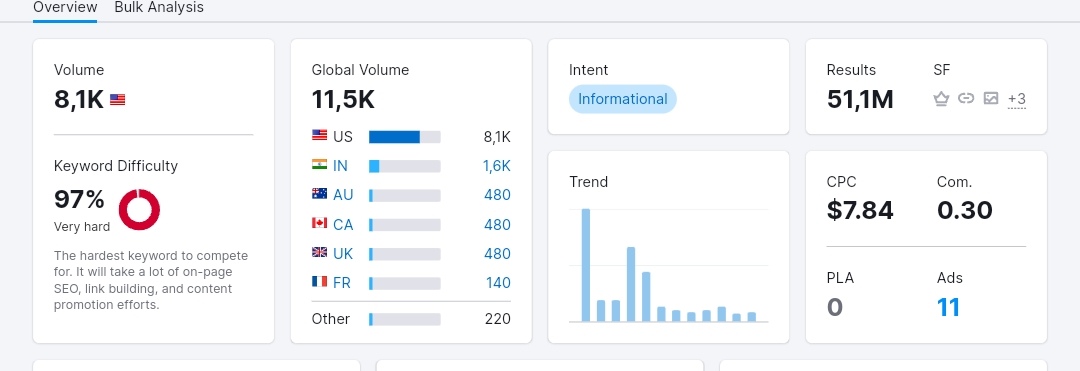The width and height of the screenshot is (1080, 371).
Task: Click the Australia flag icon
Action: pos(319,194)
